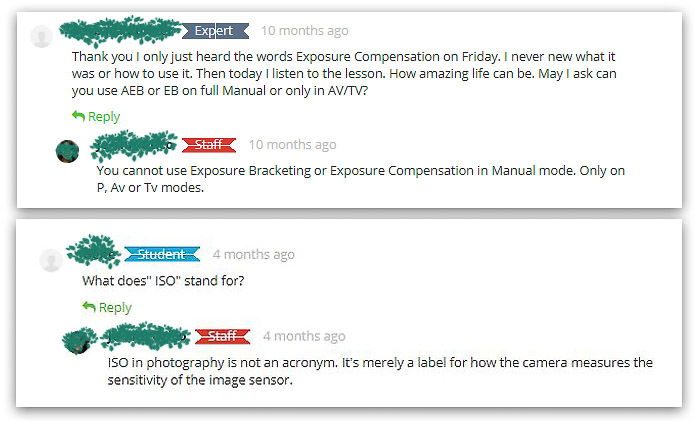
Task: Click the green reply arrow under the Exposure Compensation comment
Action: pos(78,116)
